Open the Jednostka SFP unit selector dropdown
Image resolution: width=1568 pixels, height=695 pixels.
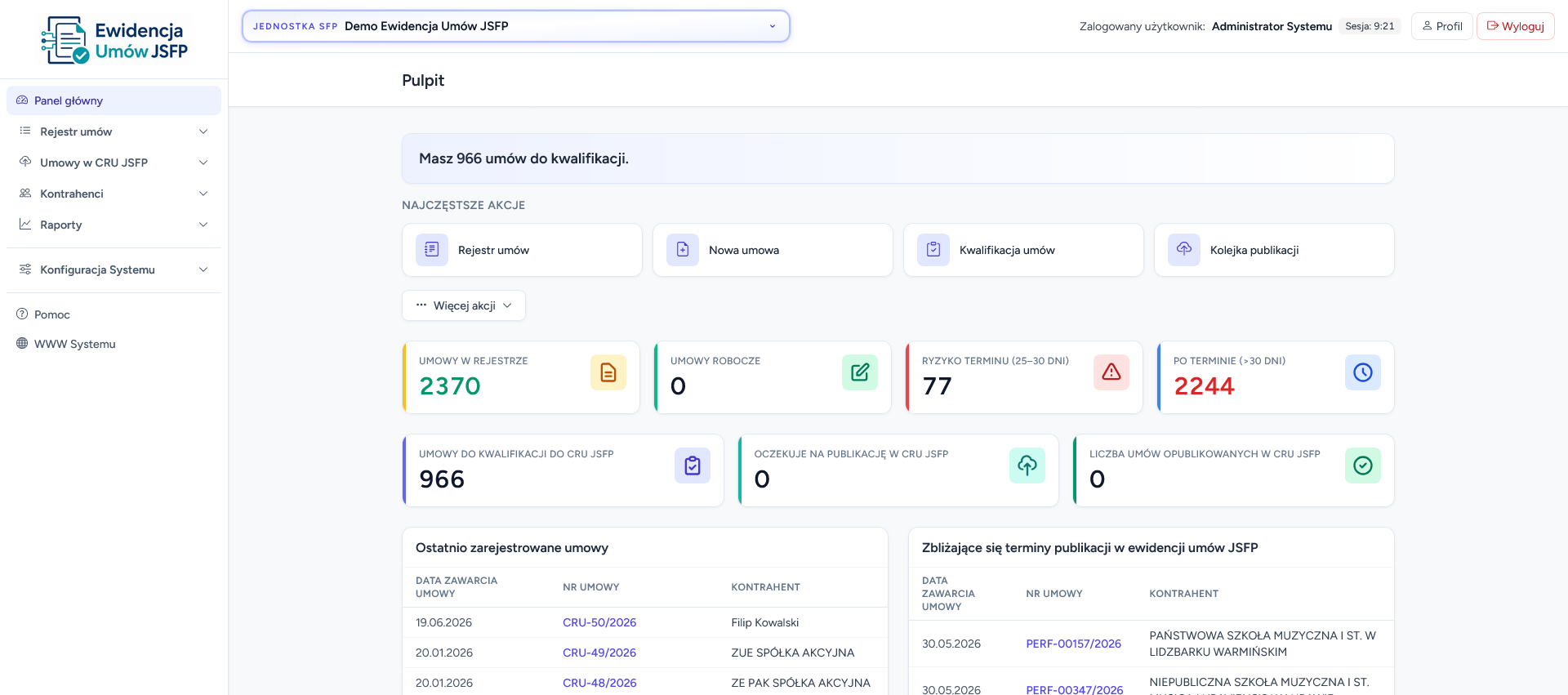[516, 26]
